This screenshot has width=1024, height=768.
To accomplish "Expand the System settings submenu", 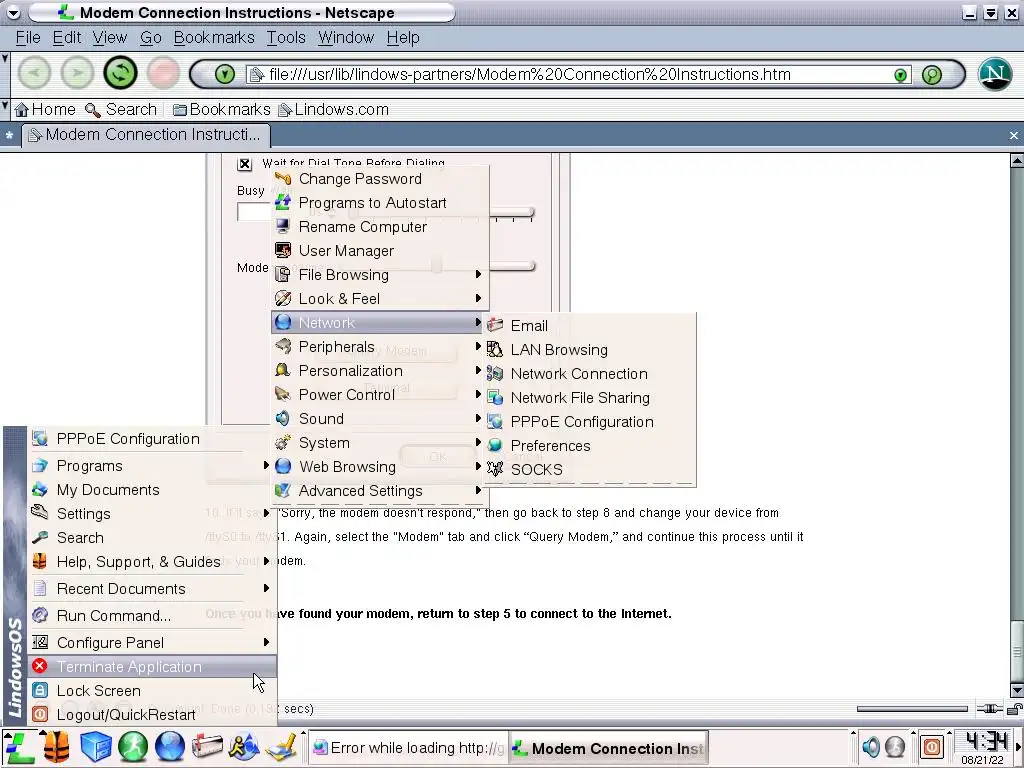I will coord(379,443).
